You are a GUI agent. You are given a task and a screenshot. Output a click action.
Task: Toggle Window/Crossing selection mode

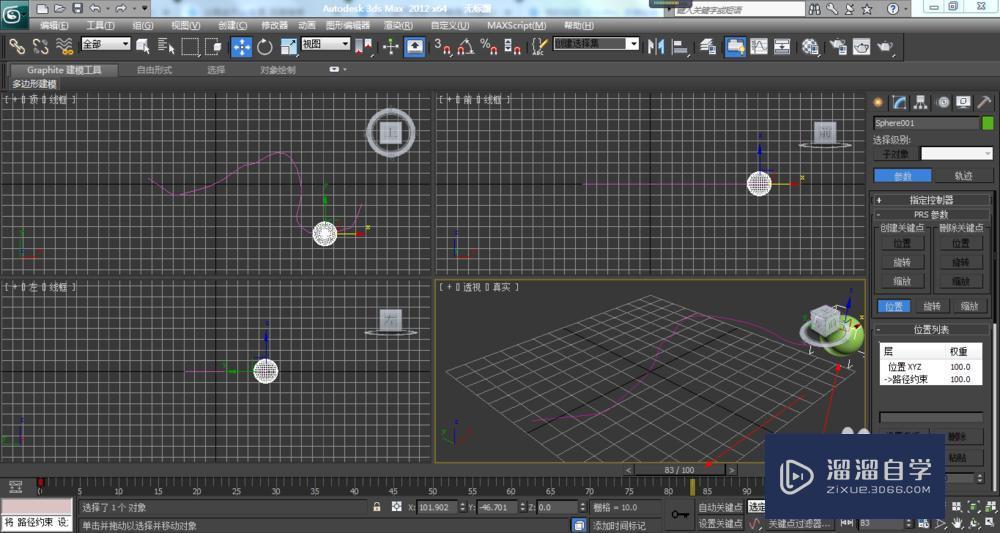[214, 47]
